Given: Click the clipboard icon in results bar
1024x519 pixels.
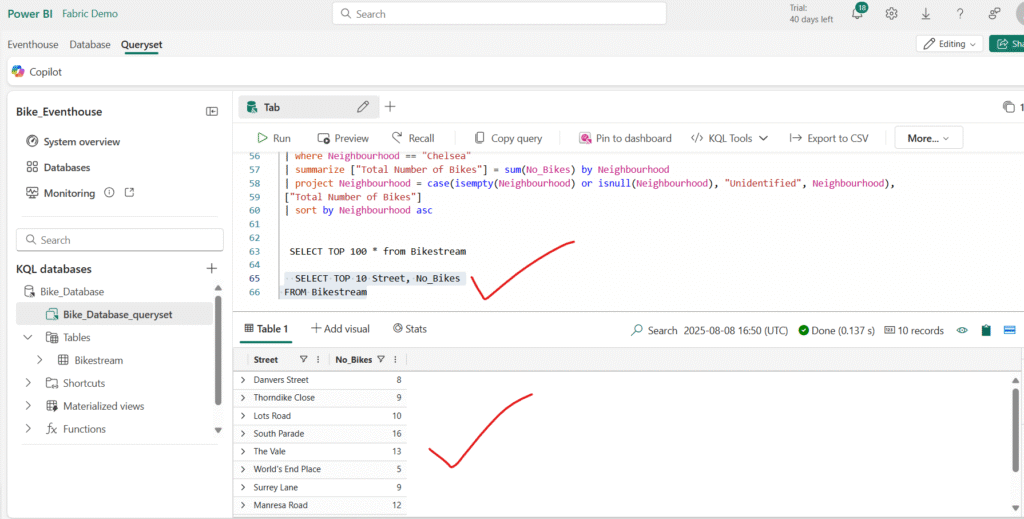Looking at the screenshot, I should (985, 330).
